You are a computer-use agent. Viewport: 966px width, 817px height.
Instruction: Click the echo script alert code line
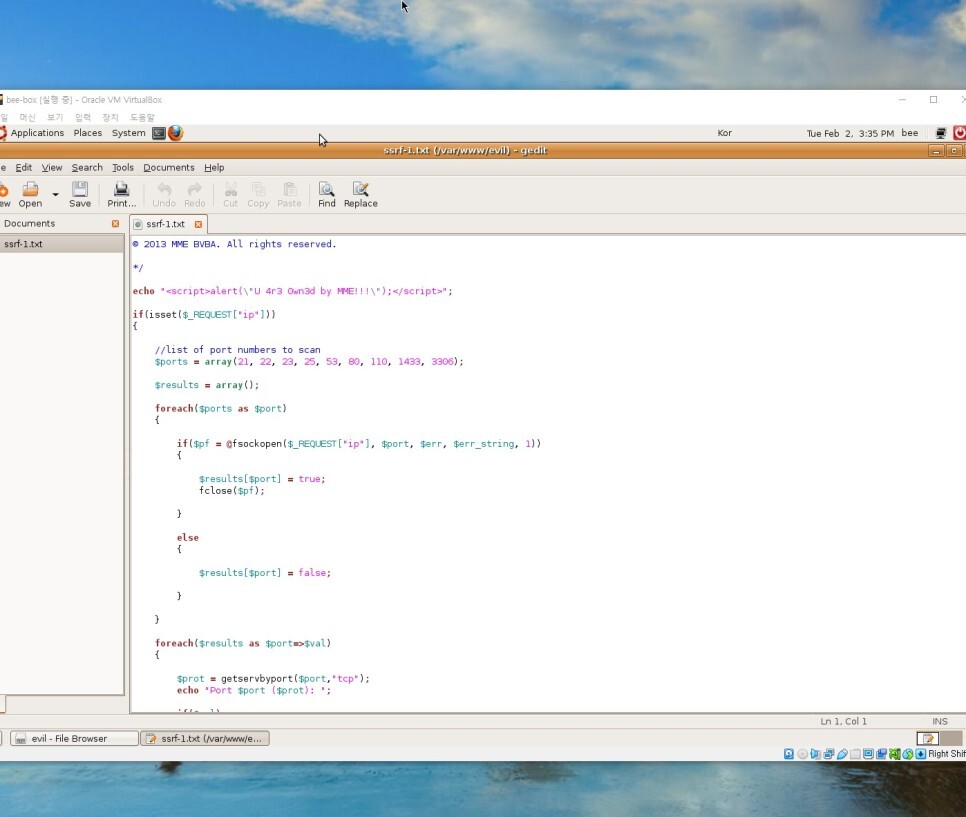pyautogui.click(x=292, y=291)
